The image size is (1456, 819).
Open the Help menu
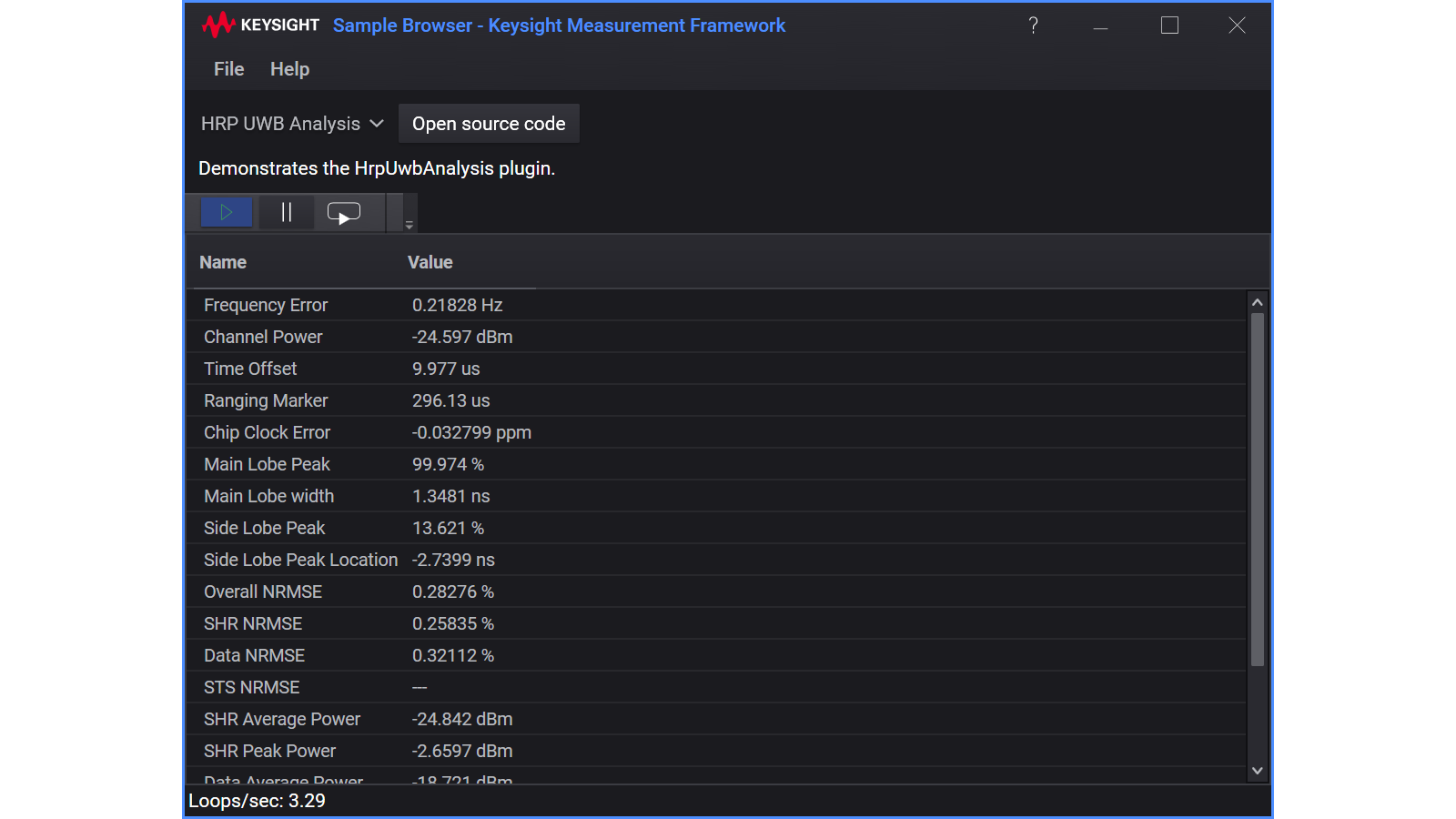(289, 69)
